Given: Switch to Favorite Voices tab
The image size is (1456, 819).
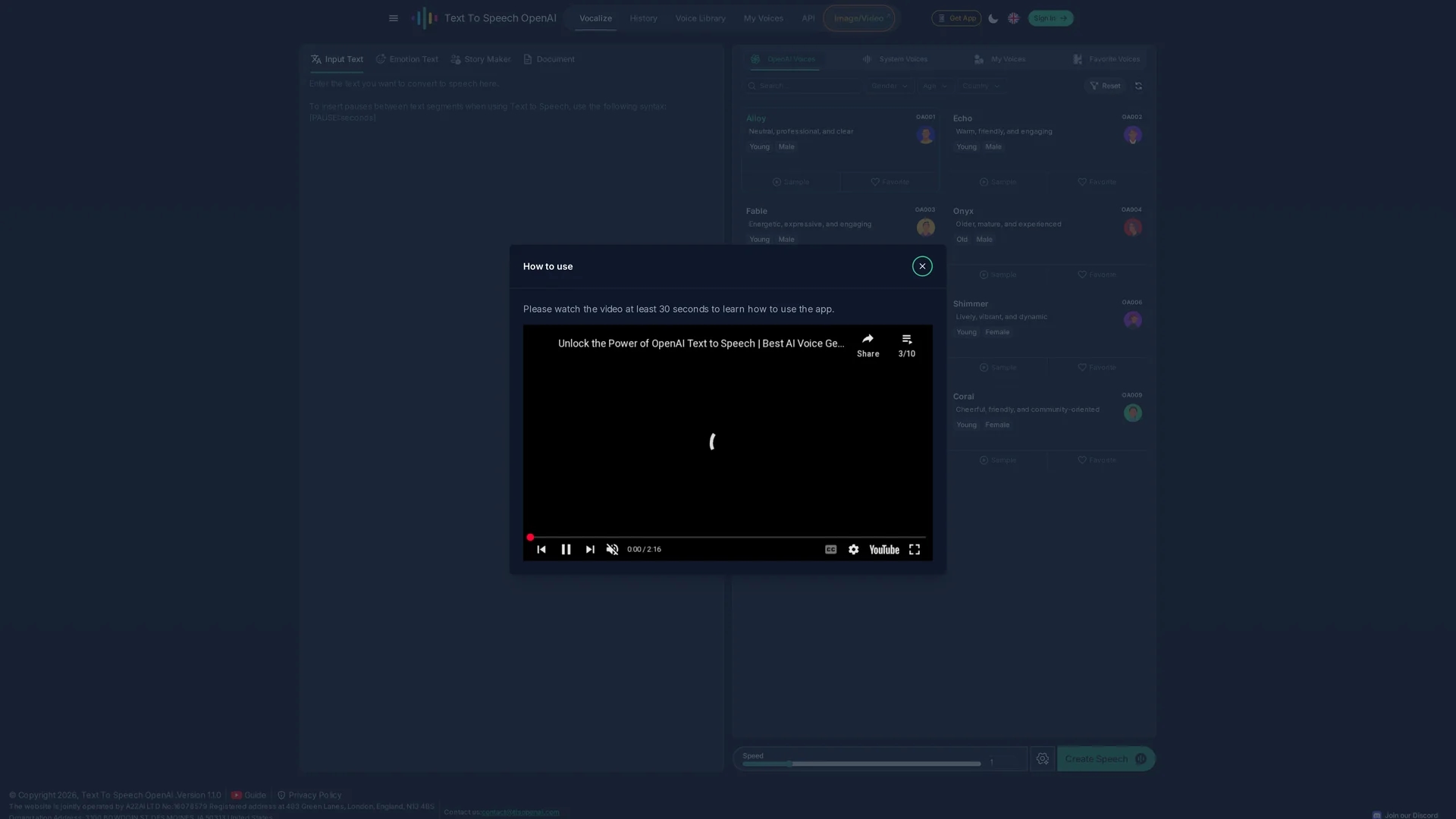Looking at the screenshot, I should pos(1106,59).
